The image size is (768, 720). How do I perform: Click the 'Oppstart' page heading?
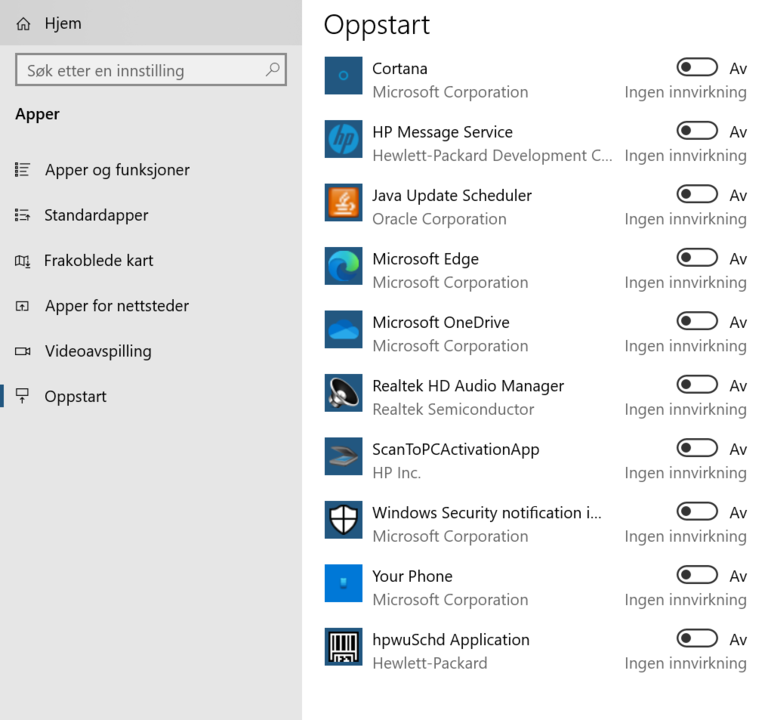click(x=376, y=25)
